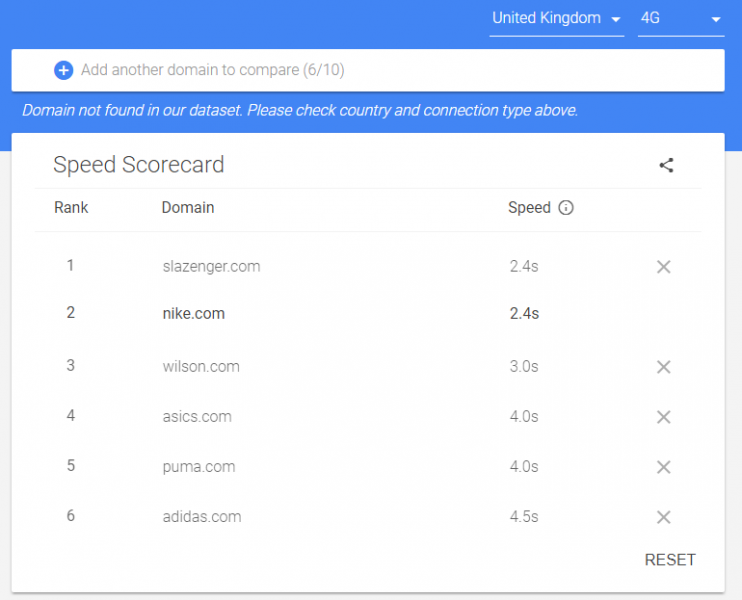Open the United Kingdom country dropdown
This screenshot has height=600, width=742.
556,19
